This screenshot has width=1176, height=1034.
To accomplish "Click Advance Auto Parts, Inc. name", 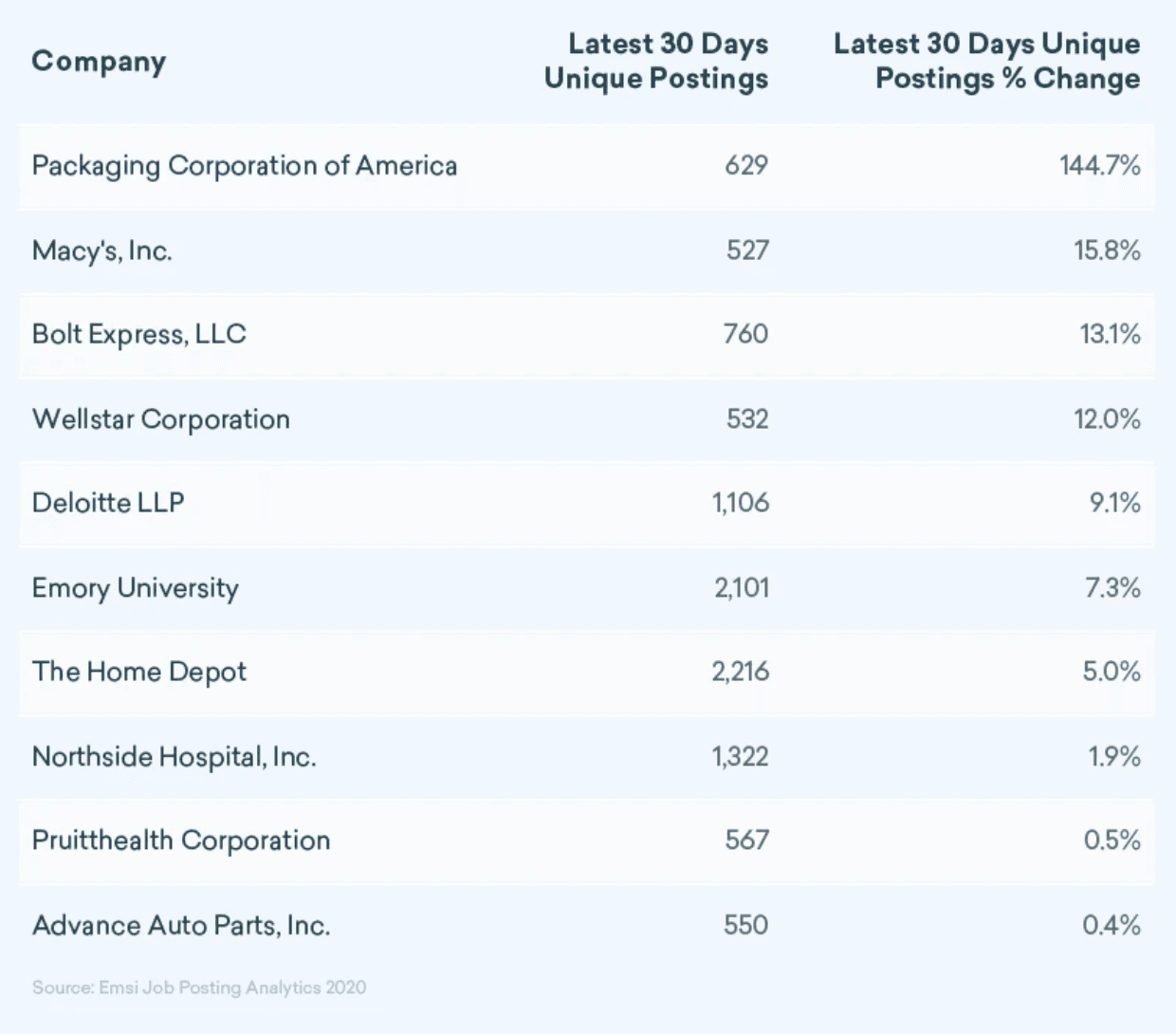I will (181, 925).
